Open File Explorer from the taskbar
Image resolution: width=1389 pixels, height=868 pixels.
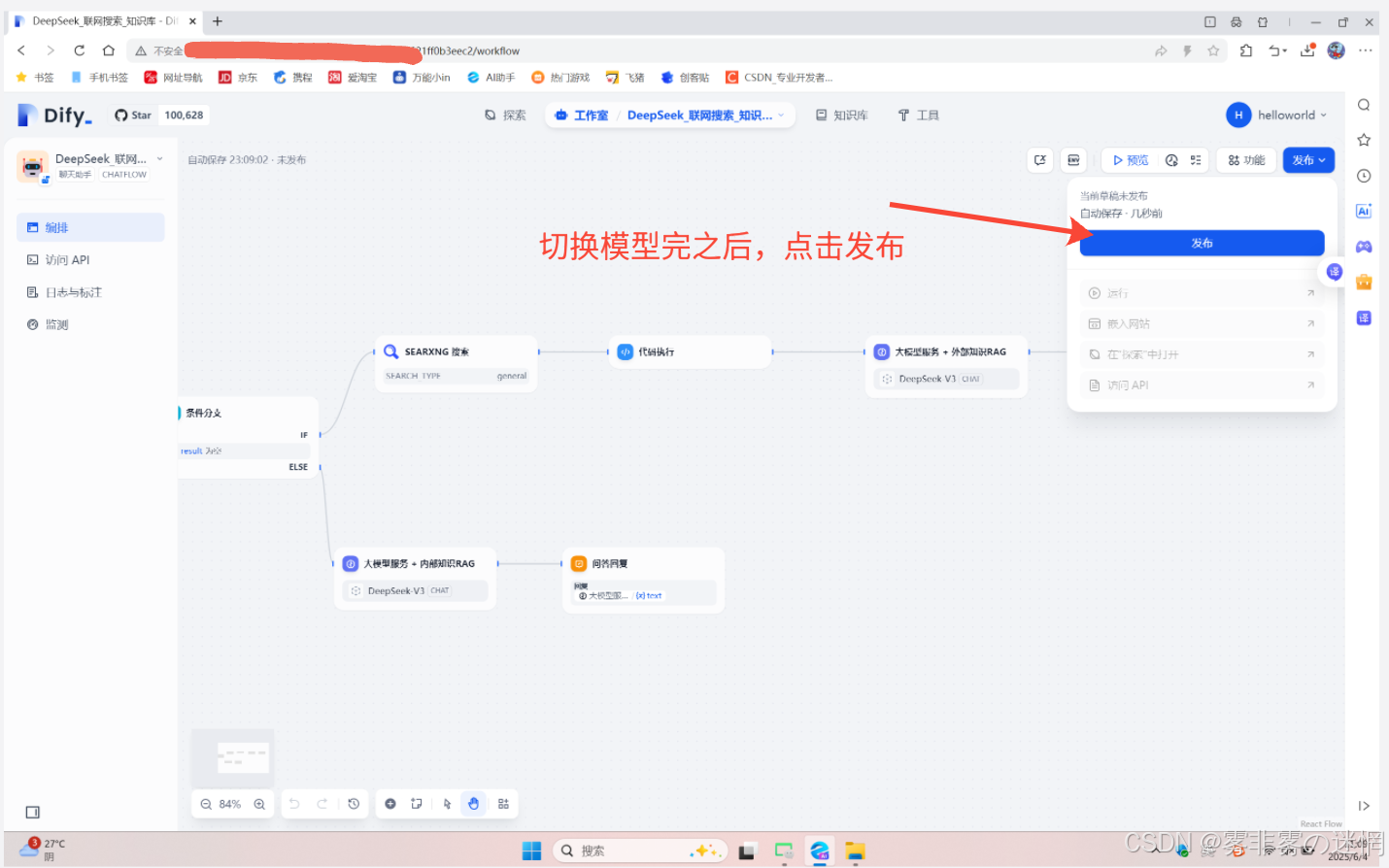[x=855, y=851]
